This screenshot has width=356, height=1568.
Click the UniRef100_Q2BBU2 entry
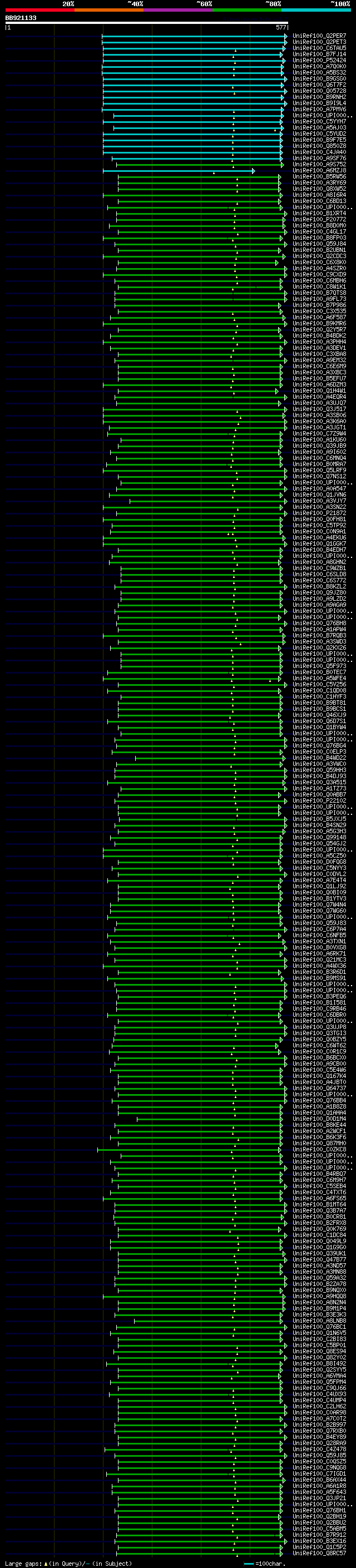[319, 1524]
